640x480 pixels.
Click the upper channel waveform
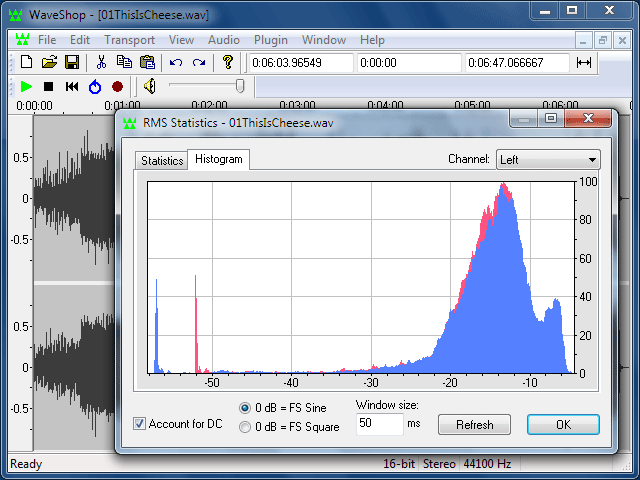(73, 198)
